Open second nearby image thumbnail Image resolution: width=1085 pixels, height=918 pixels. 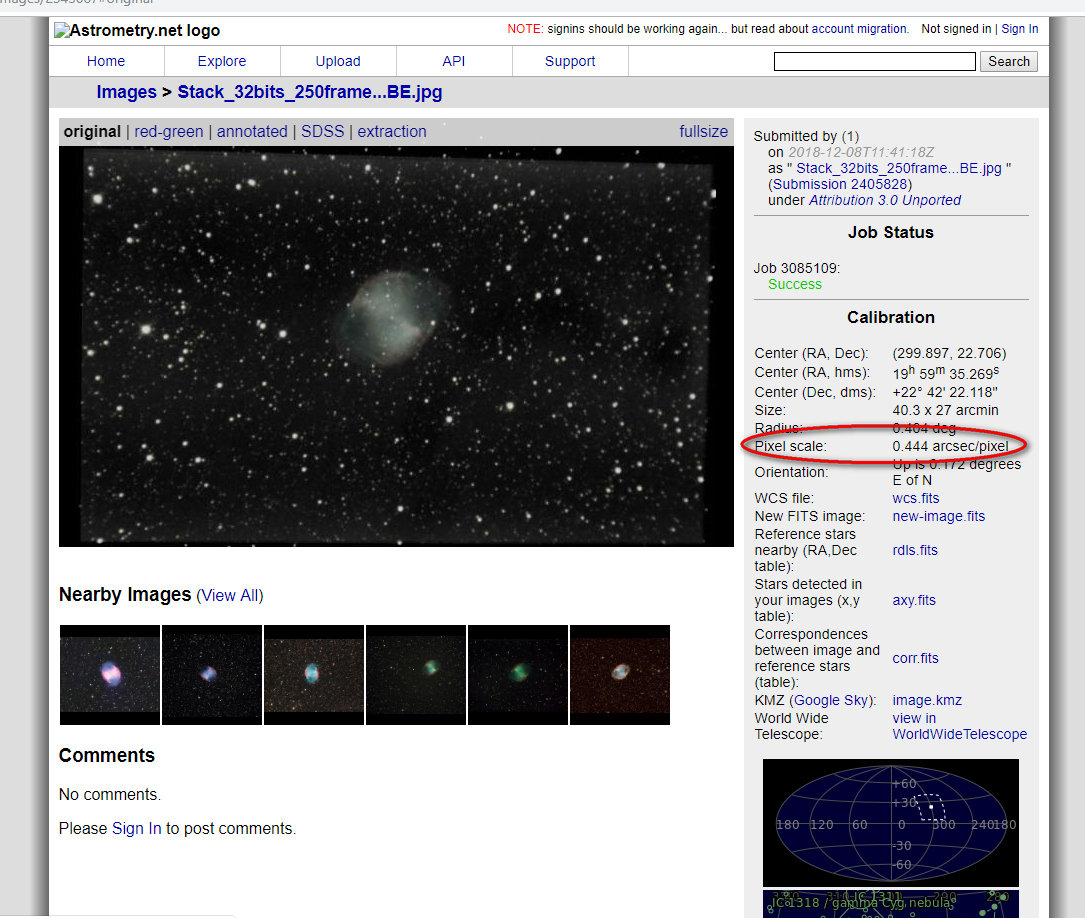pos(212,674)
